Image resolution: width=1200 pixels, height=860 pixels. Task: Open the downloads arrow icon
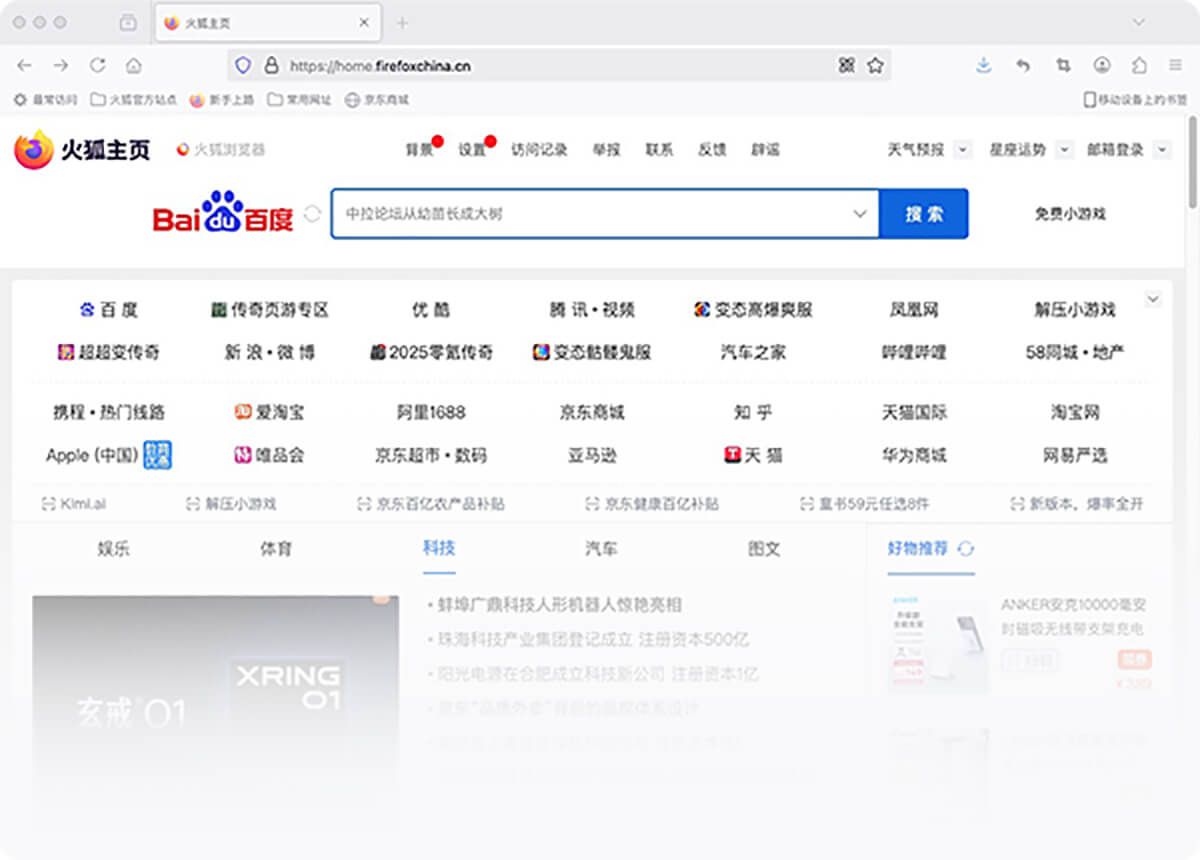984,65
